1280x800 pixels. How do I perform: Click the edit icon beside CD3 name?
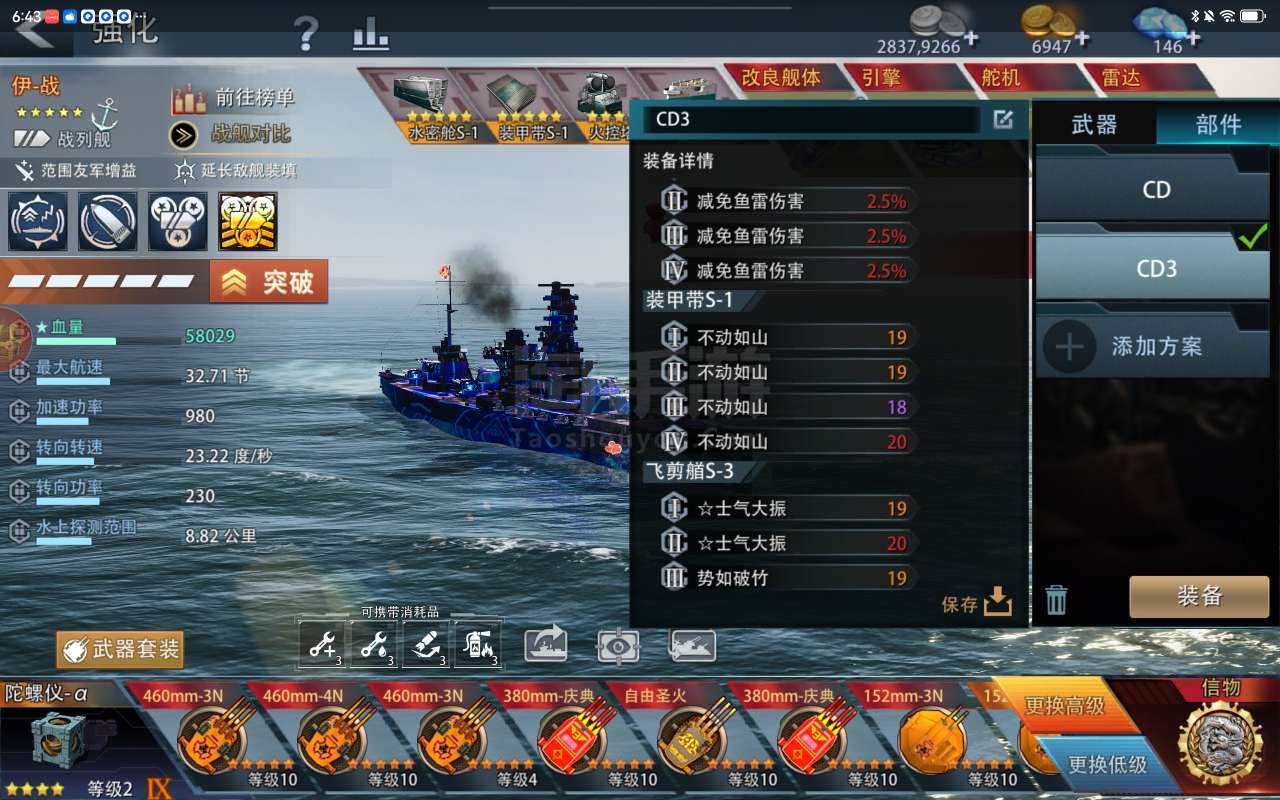tap(1003, 120)
